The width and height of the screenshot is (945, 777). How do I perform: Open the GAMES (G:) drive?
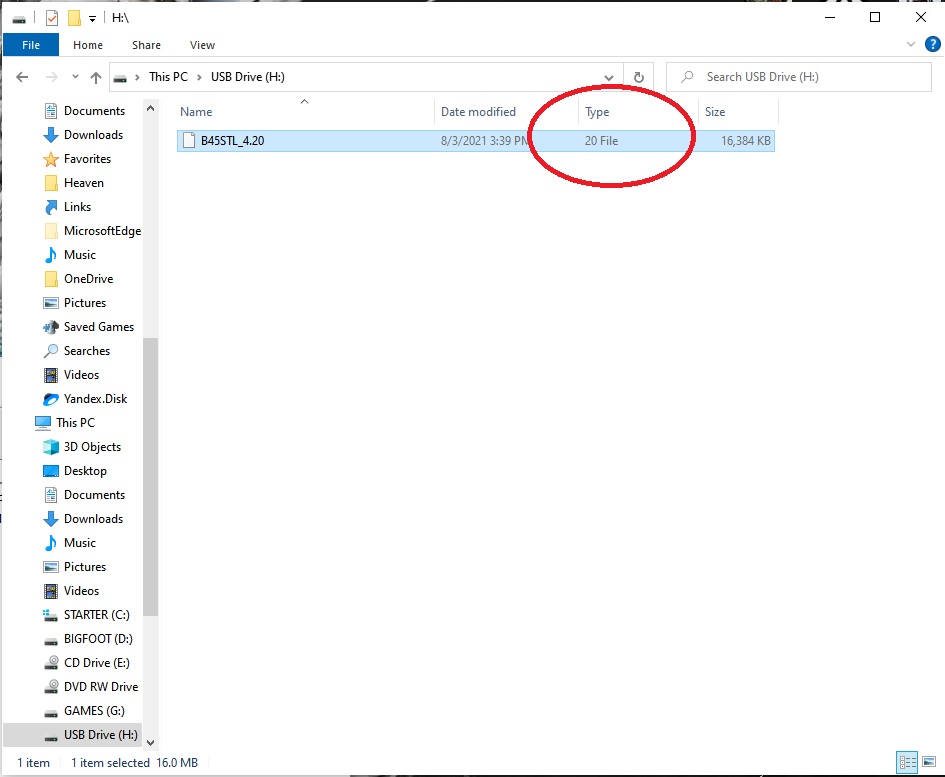click(94, 711)
